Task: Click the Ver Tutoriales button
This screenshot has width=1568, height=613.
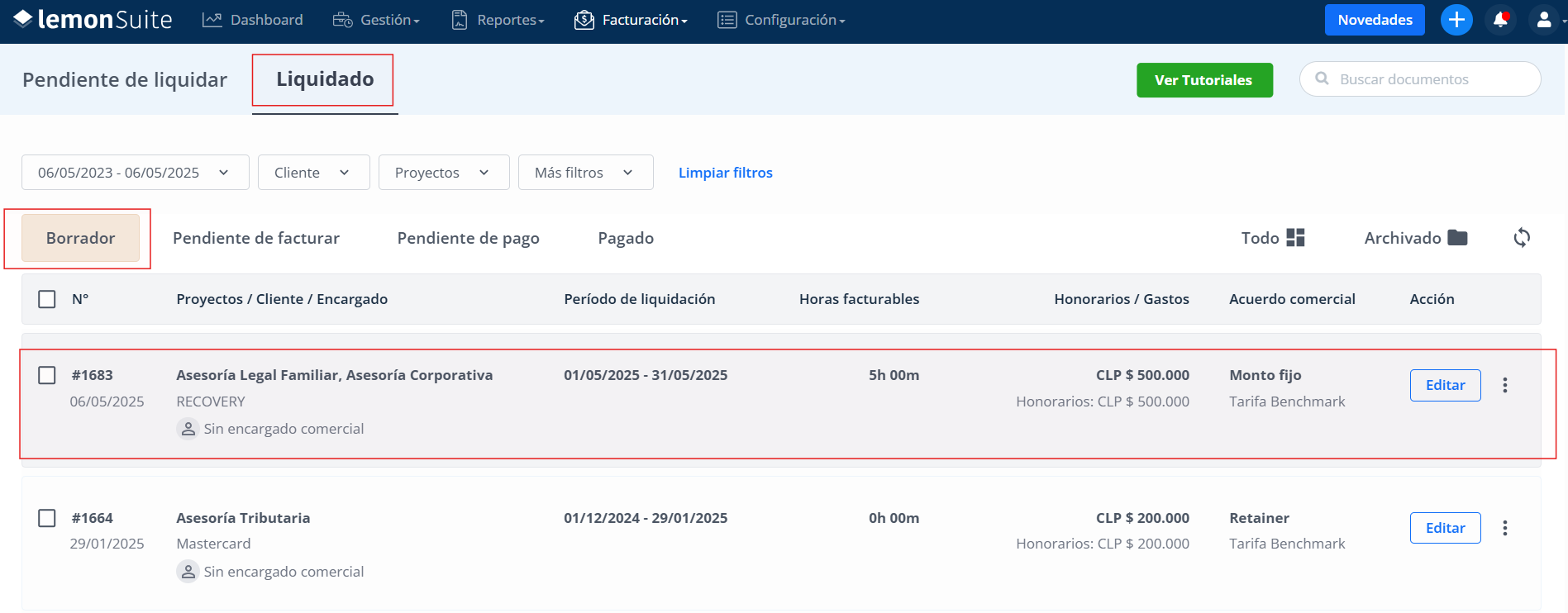Action: pyautogui.click(x=1204, y=80)
